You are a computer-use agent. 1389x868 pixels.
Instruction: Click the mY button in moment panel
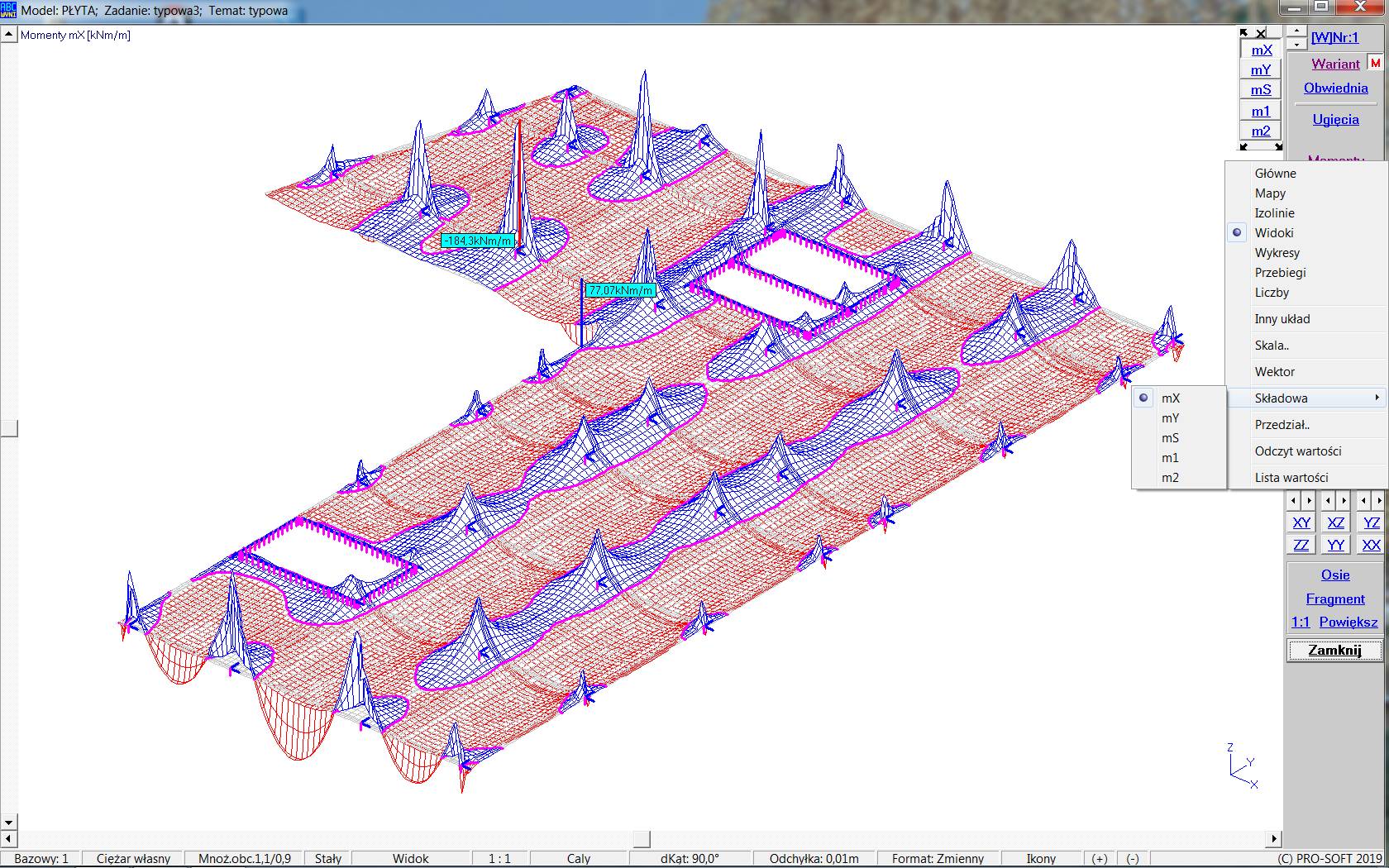pos(1260,70)
